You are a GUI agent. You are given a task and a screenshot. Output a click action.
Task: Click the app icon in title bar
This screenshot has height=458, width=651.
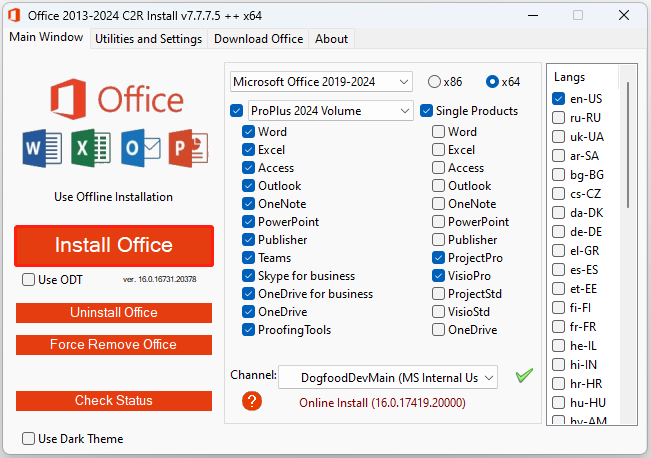15,15
